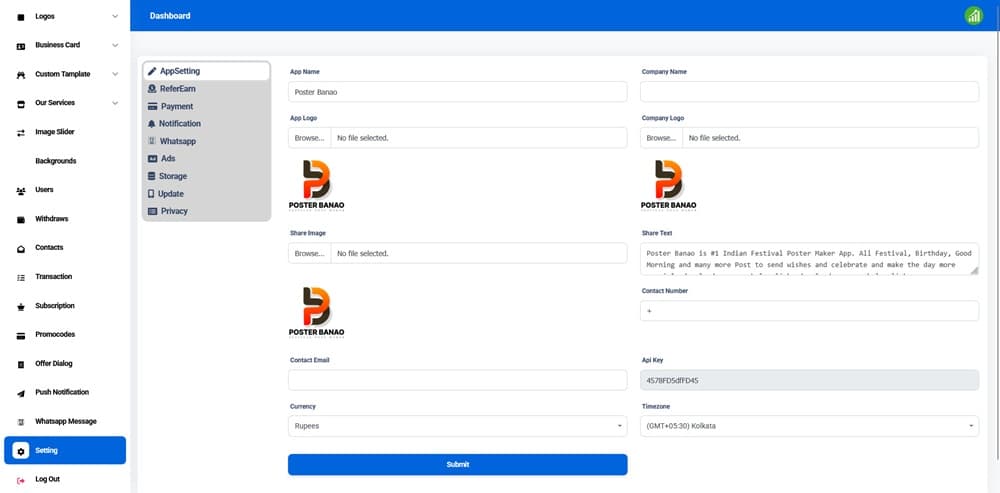Expand the Business Card submenu

(116, 45)
